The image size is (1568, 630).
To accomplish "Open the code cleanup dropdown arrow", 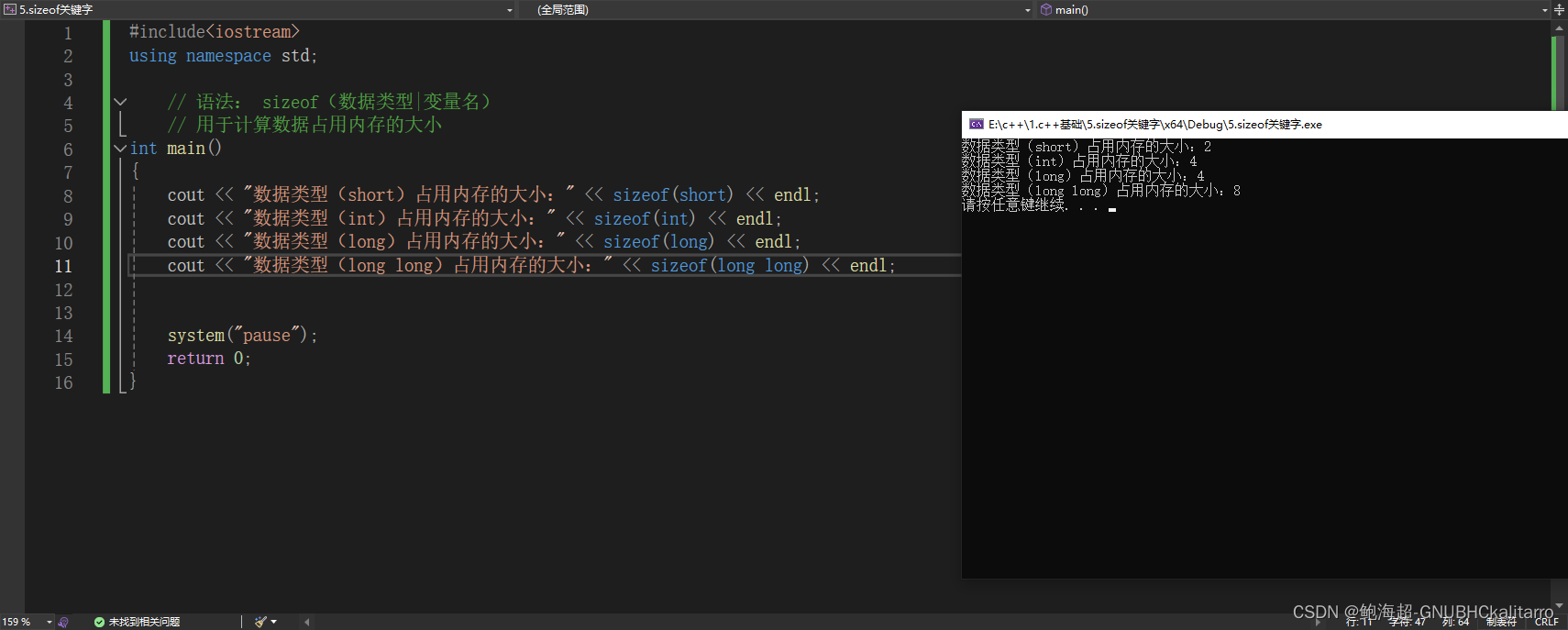I will tap(273, 622).
